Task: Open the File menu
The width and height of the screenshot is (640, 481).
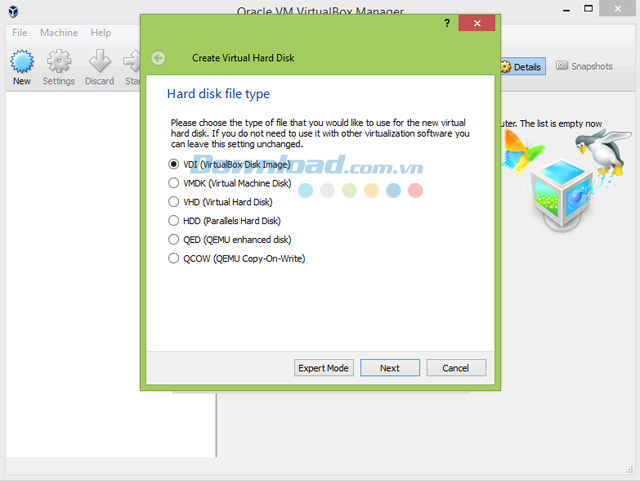Action: pyautogui.click(x=20, y=33)
